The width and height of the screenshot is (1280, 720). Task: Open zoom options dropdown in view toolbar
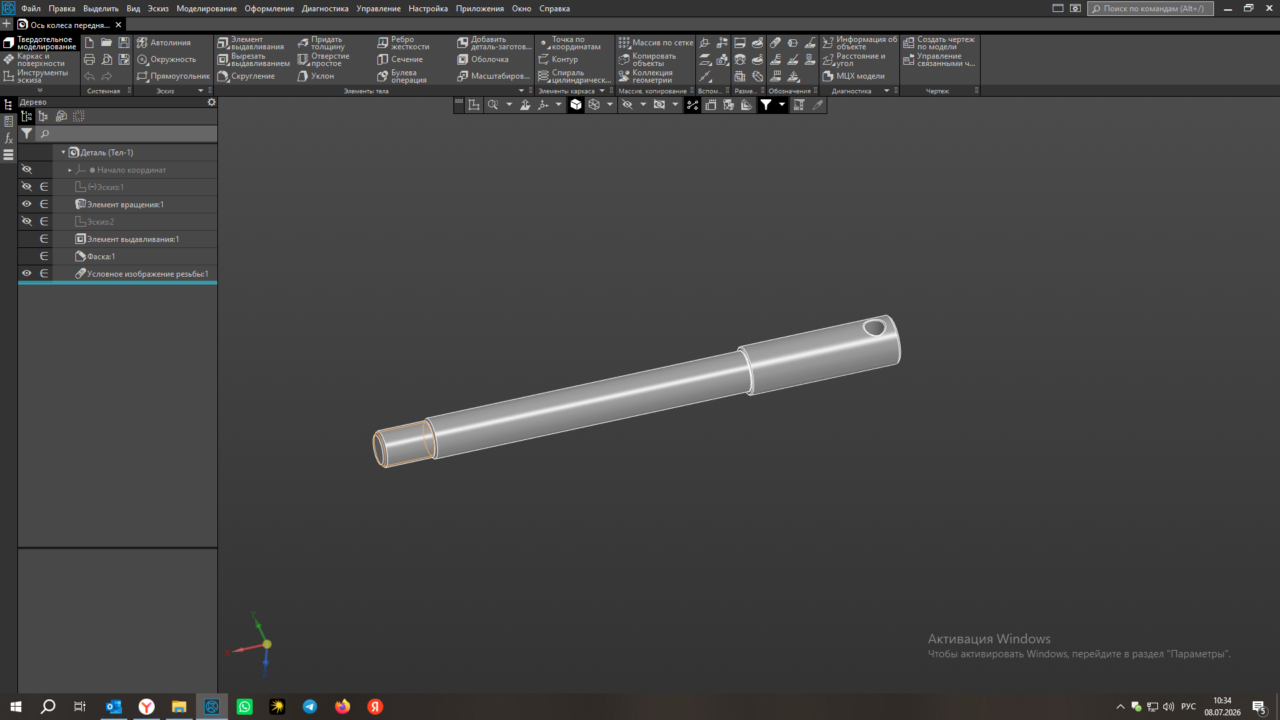pyautogui.click(x=508, y=104)
